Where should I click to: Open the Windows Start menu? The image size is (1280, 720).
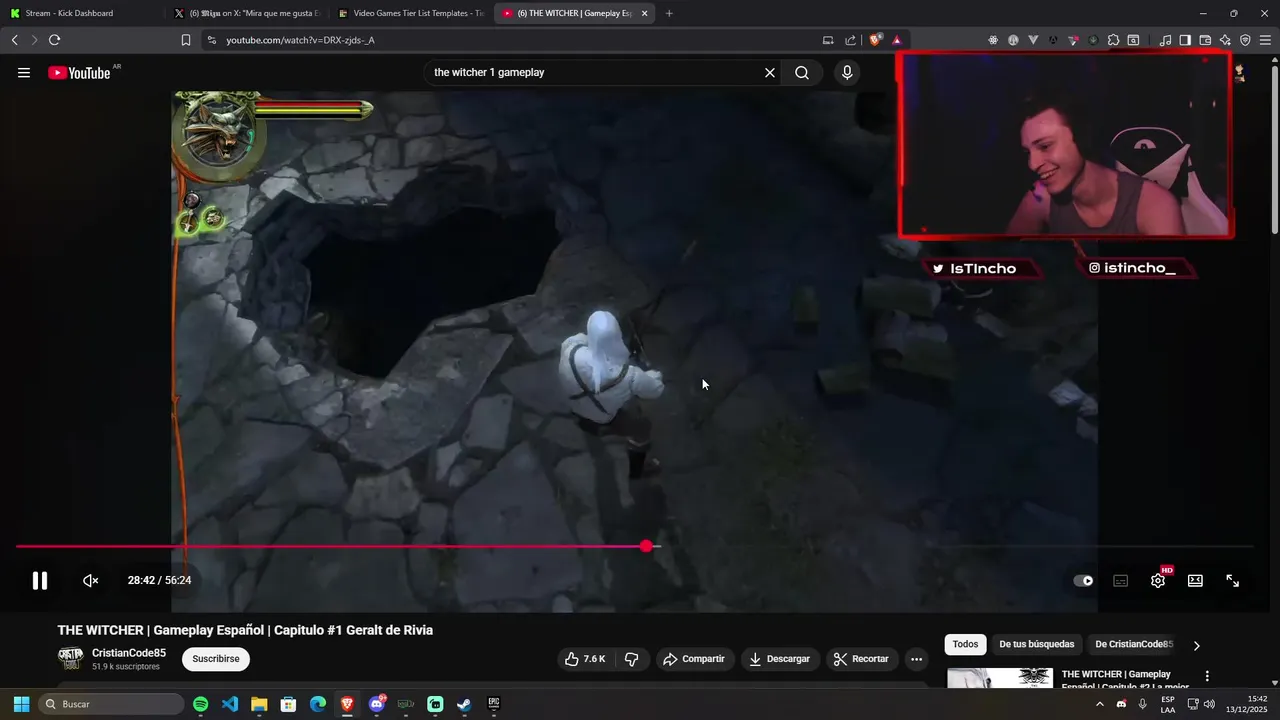click(21, 704)
